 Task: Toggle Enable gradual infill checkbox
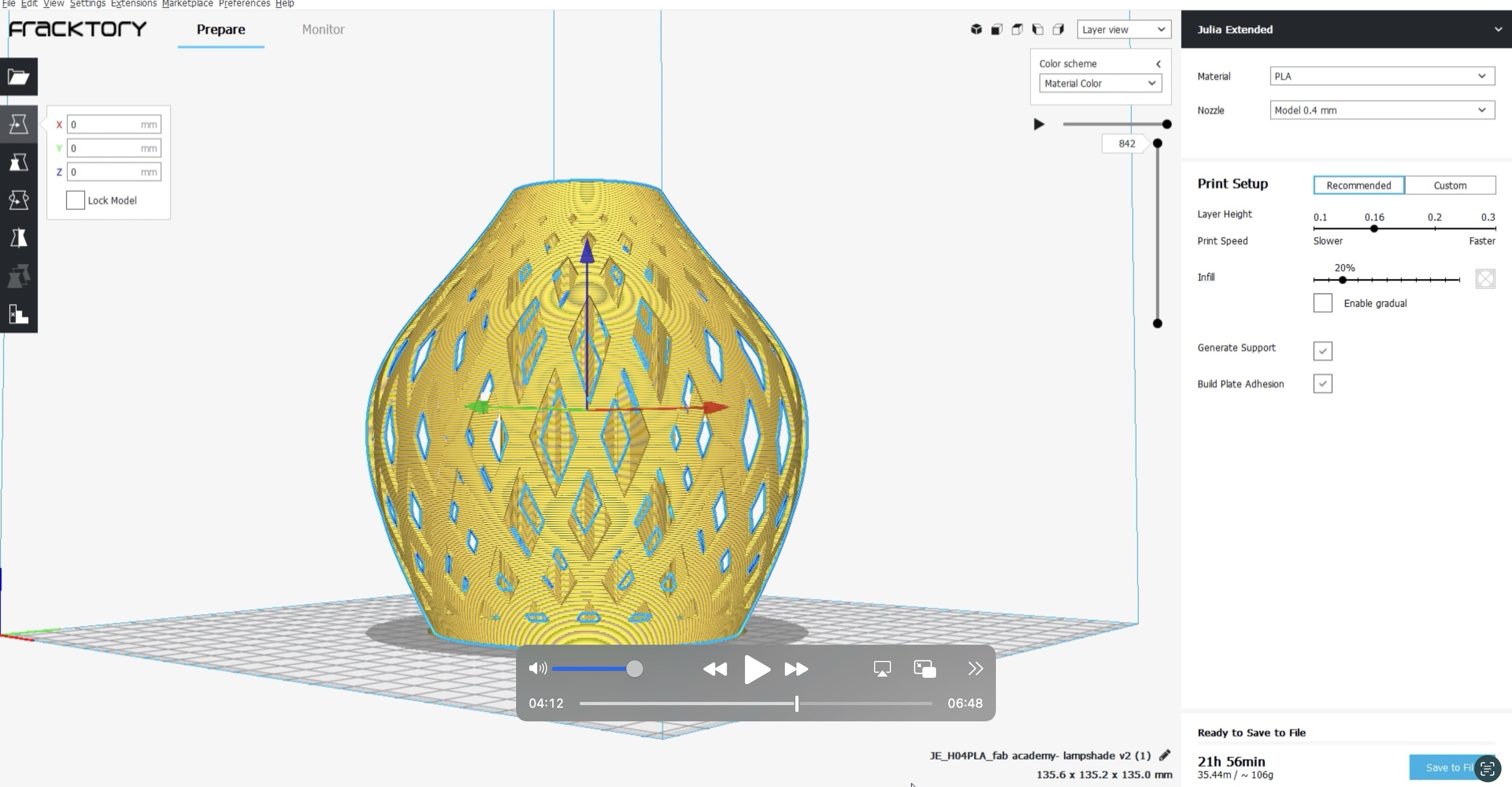tap(1322, 303)
